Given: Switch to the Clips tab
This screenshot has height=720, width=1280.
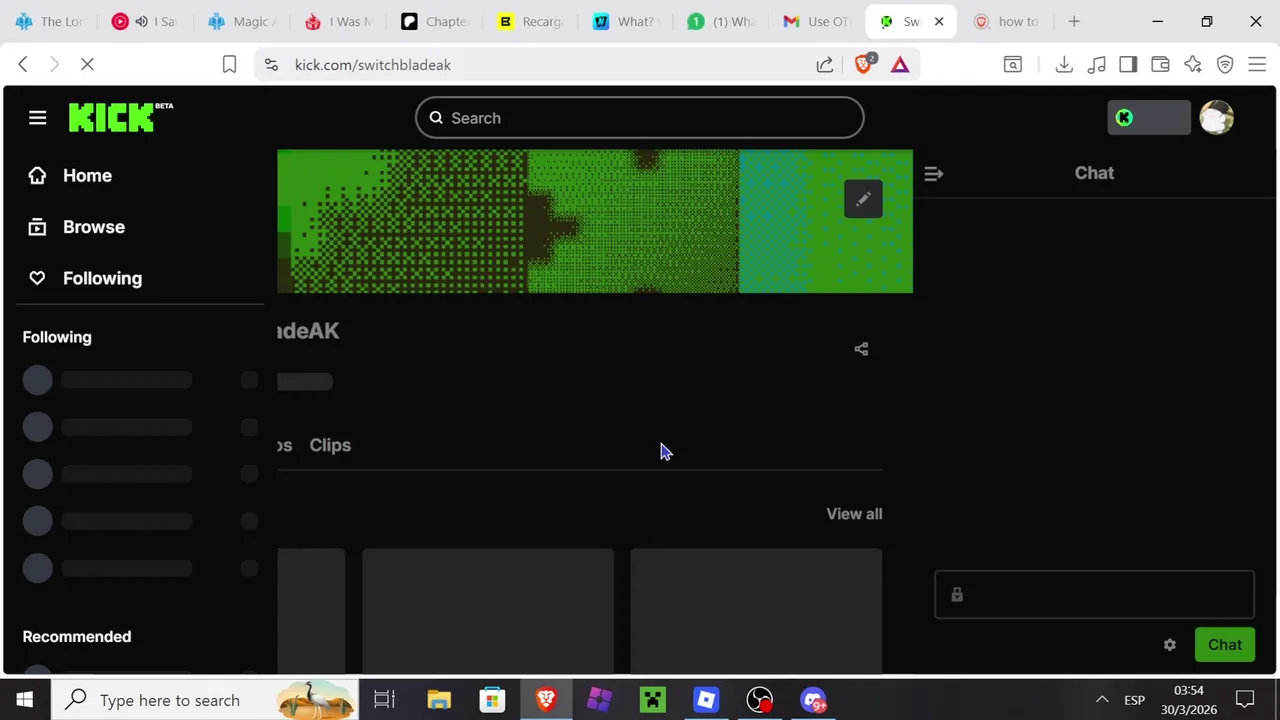Looking at the screenshot, I should [330, 445].
